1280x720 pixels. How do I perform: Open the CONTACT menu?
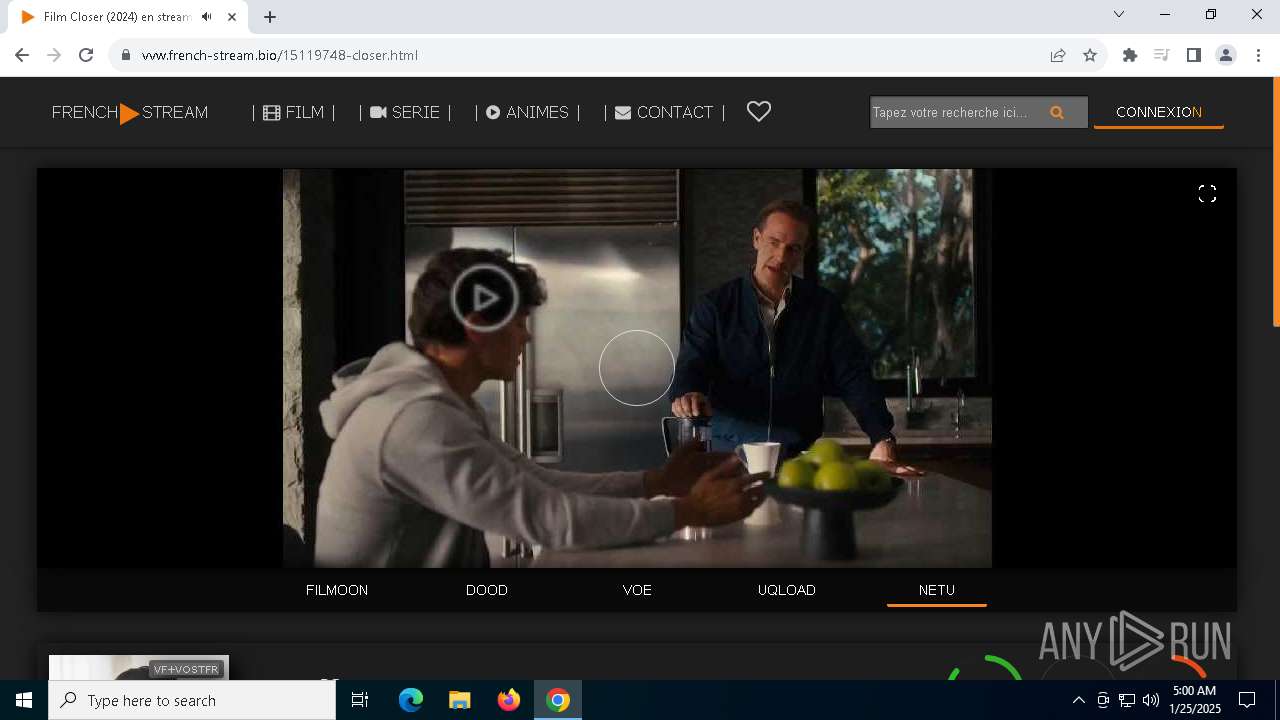[x=664, y=112]
